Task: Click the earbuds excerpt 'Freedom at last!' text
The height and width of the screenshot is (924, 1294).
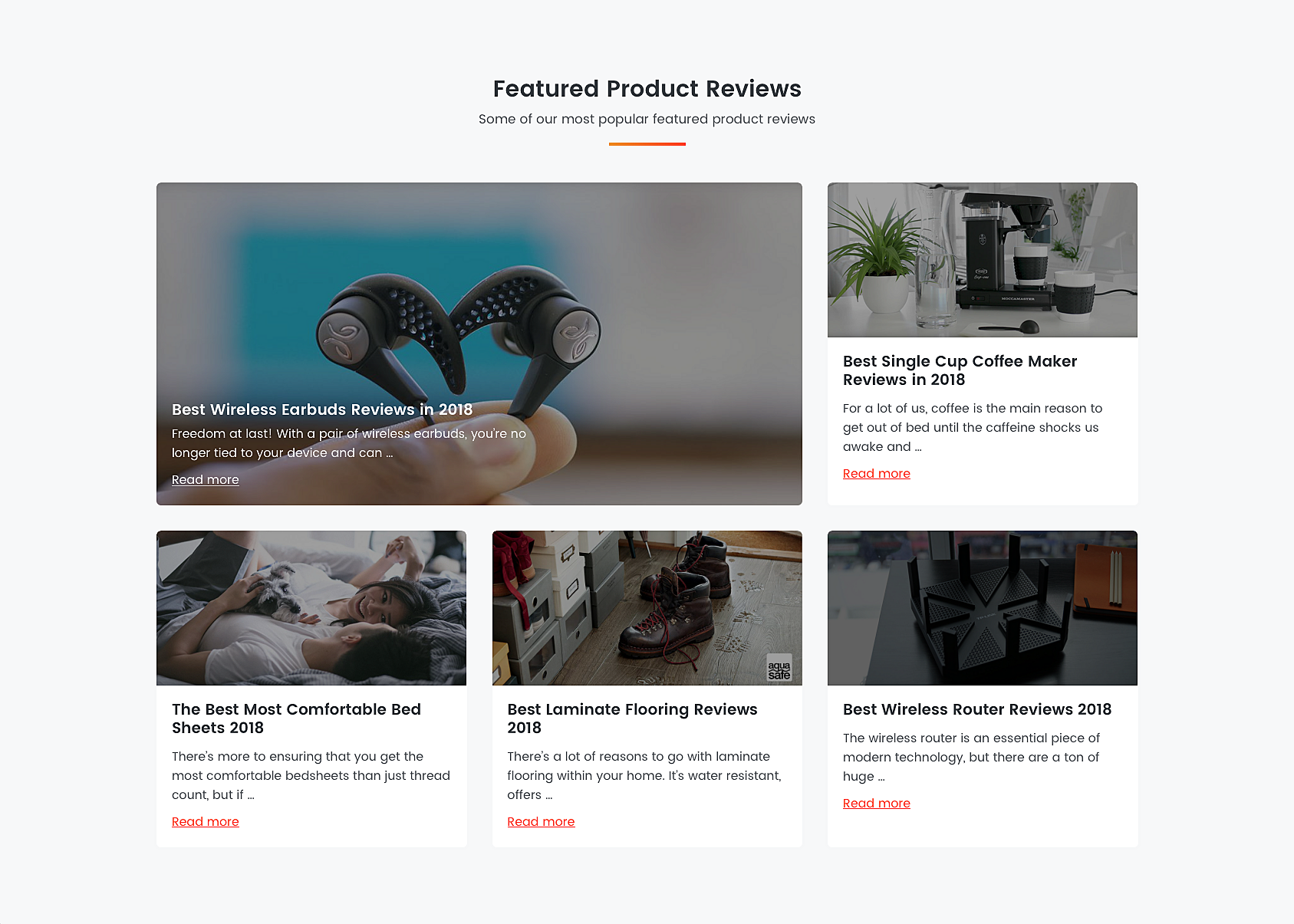Action: [349, 443]
